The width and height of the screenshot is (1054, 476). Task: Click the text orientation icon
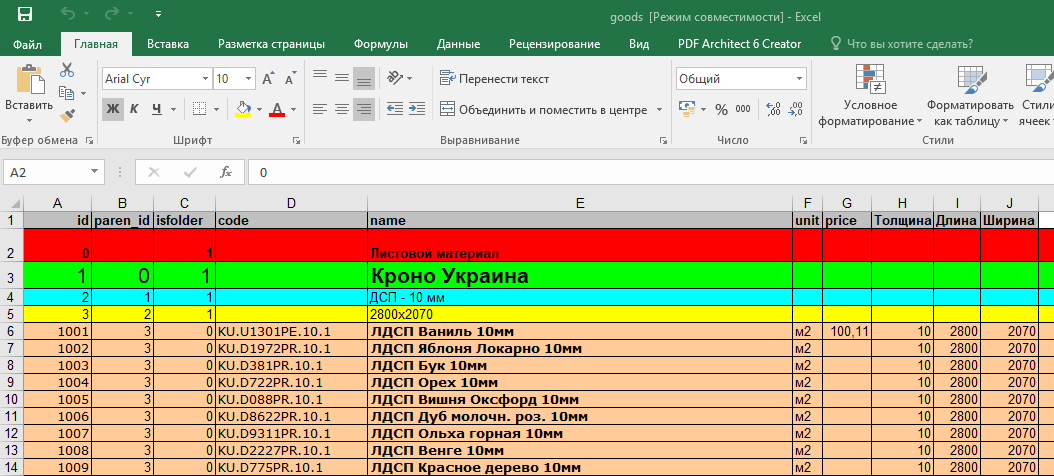396,79
